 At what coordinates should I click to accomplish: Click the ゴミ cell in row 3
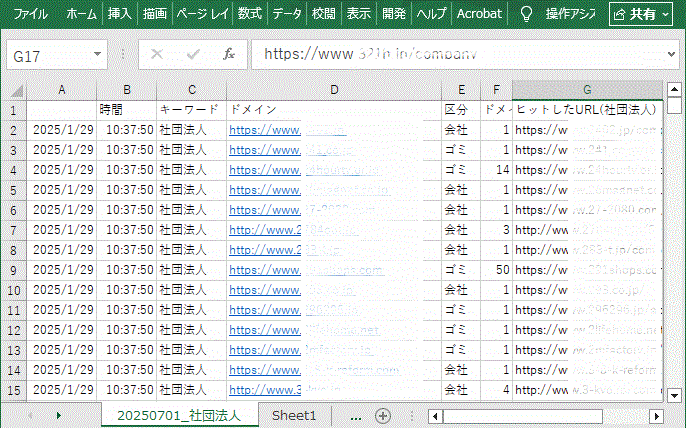click(461, 150)
